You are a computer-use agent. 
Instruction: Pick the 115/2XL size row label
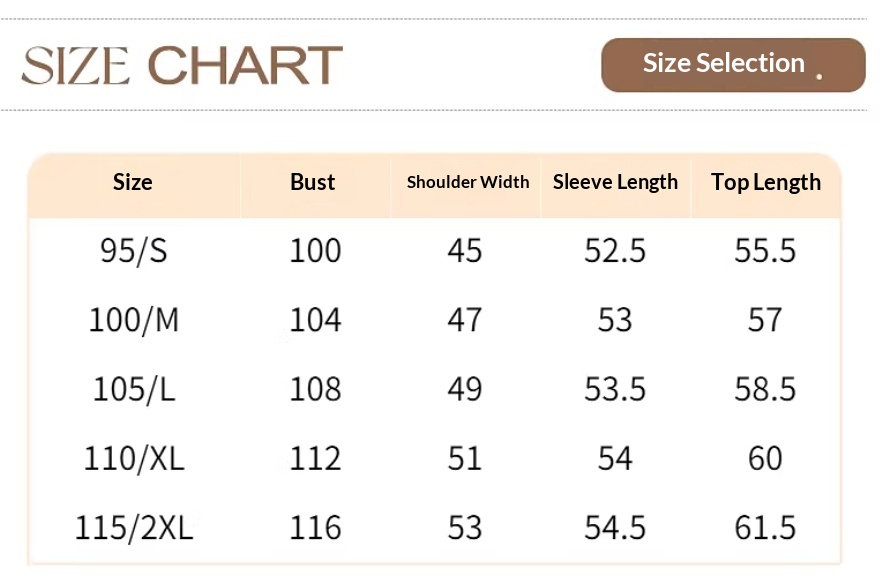[x=134, y=527]
